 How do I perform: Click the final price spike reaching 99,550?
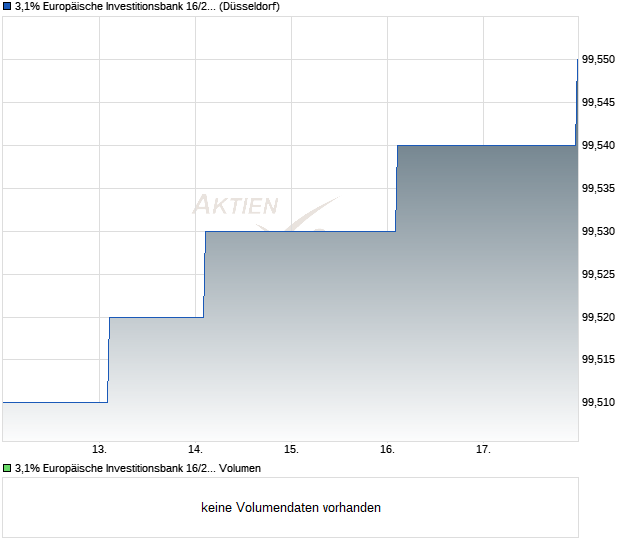[x=577, y=102]
